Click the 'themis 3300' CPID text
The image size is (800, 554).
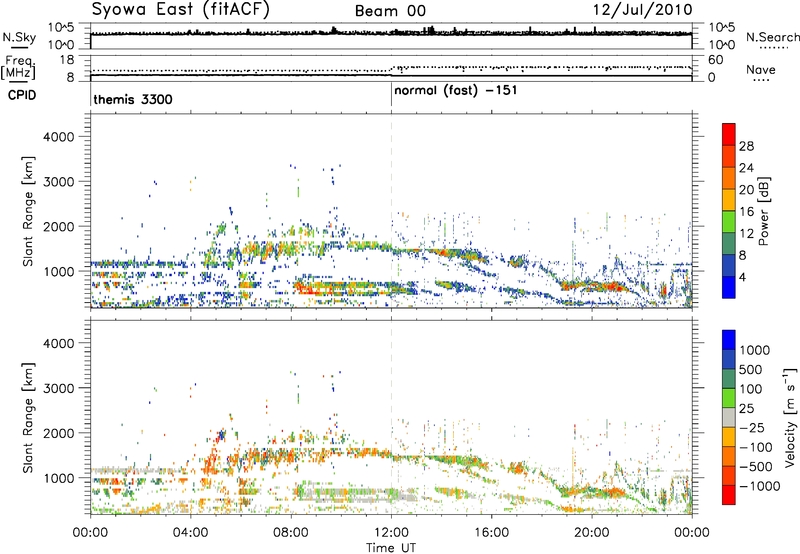click(133, 99)
